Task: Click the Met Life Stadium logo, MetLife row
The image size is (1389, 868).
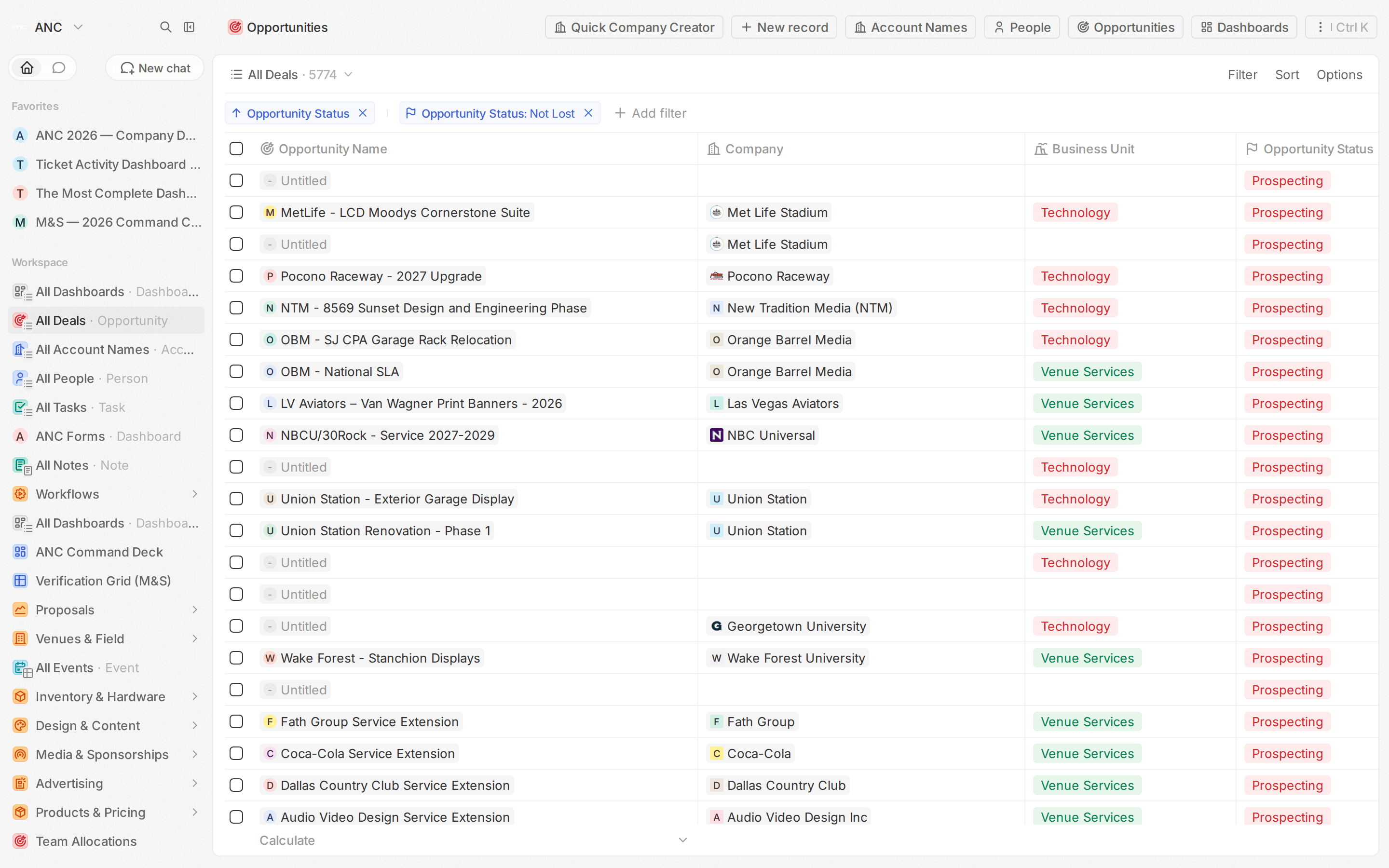Action: tap(716, 212)
